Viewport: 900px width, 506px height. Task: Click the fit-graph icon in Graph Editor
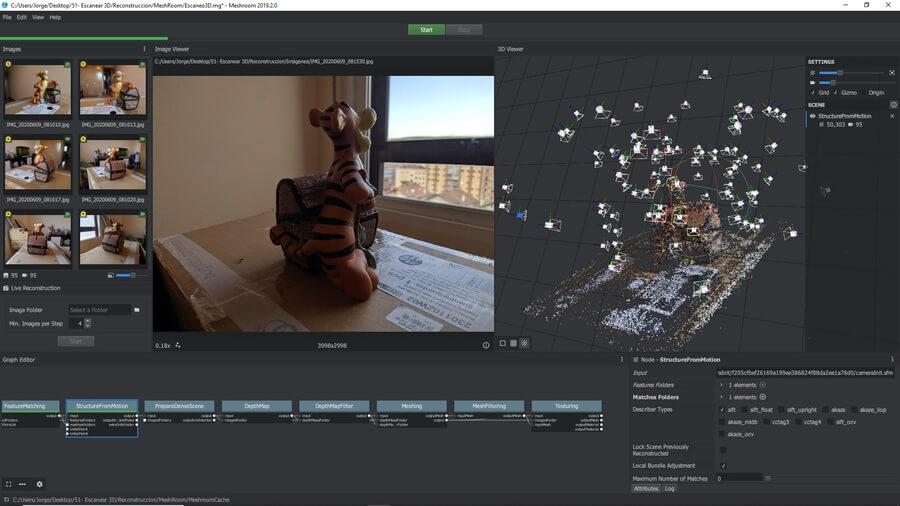click(8, 484)
